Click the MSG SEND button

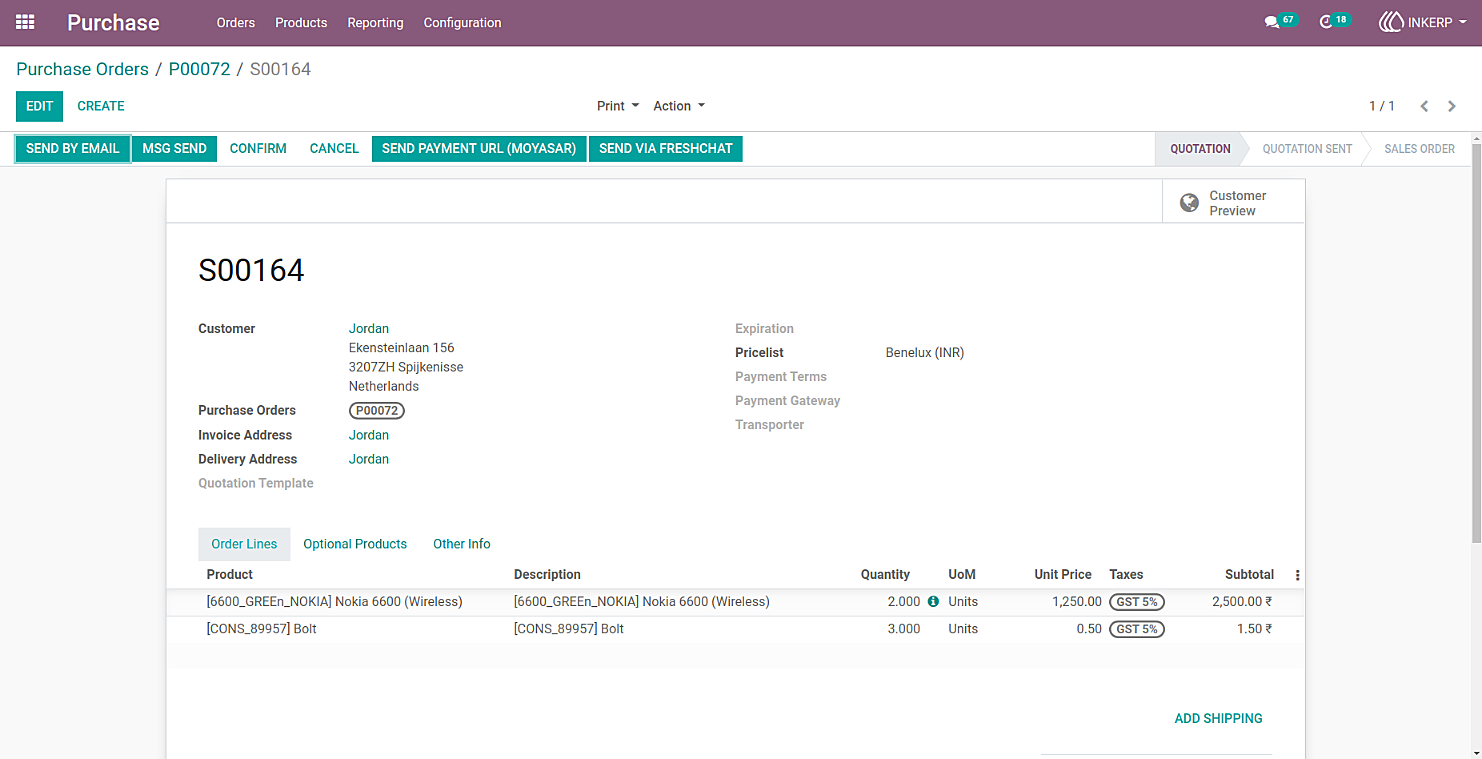[x=174, y=148]
